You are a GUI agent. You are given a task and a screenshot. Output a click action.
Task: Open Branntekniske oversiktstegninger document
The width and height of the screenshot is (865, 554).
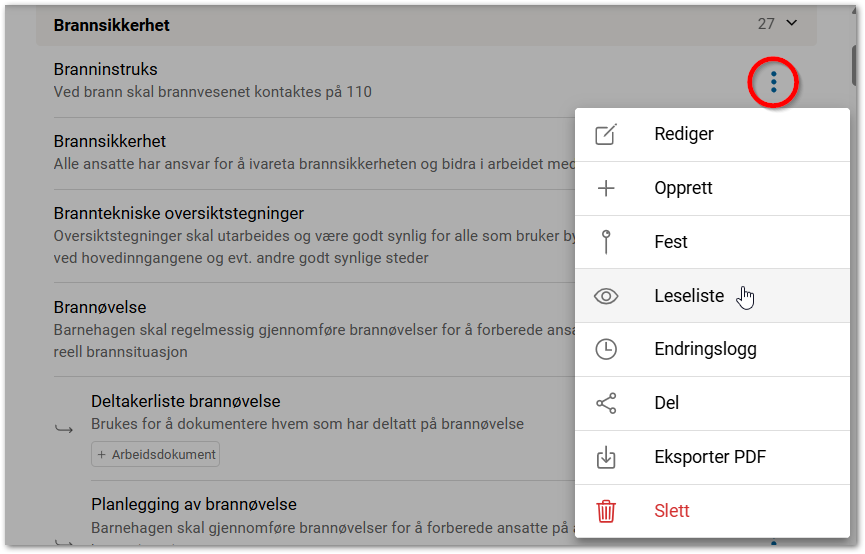pos(178,214)
